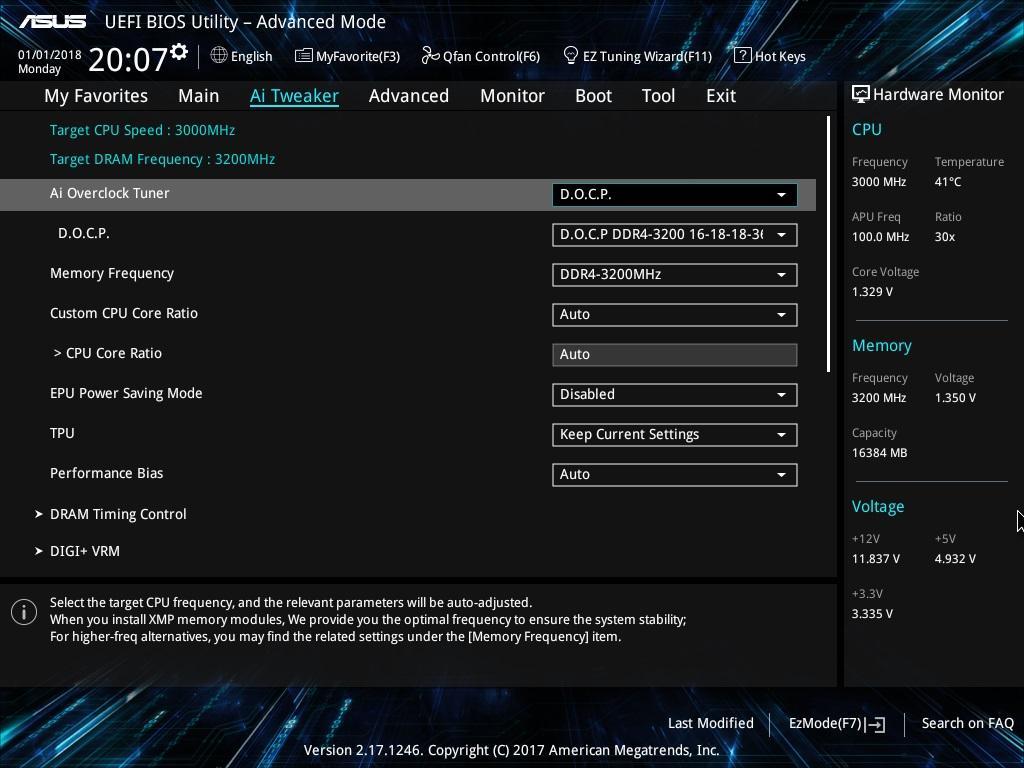
Task: Click the EzMode exit arrow icon
Action: point(876,724)
